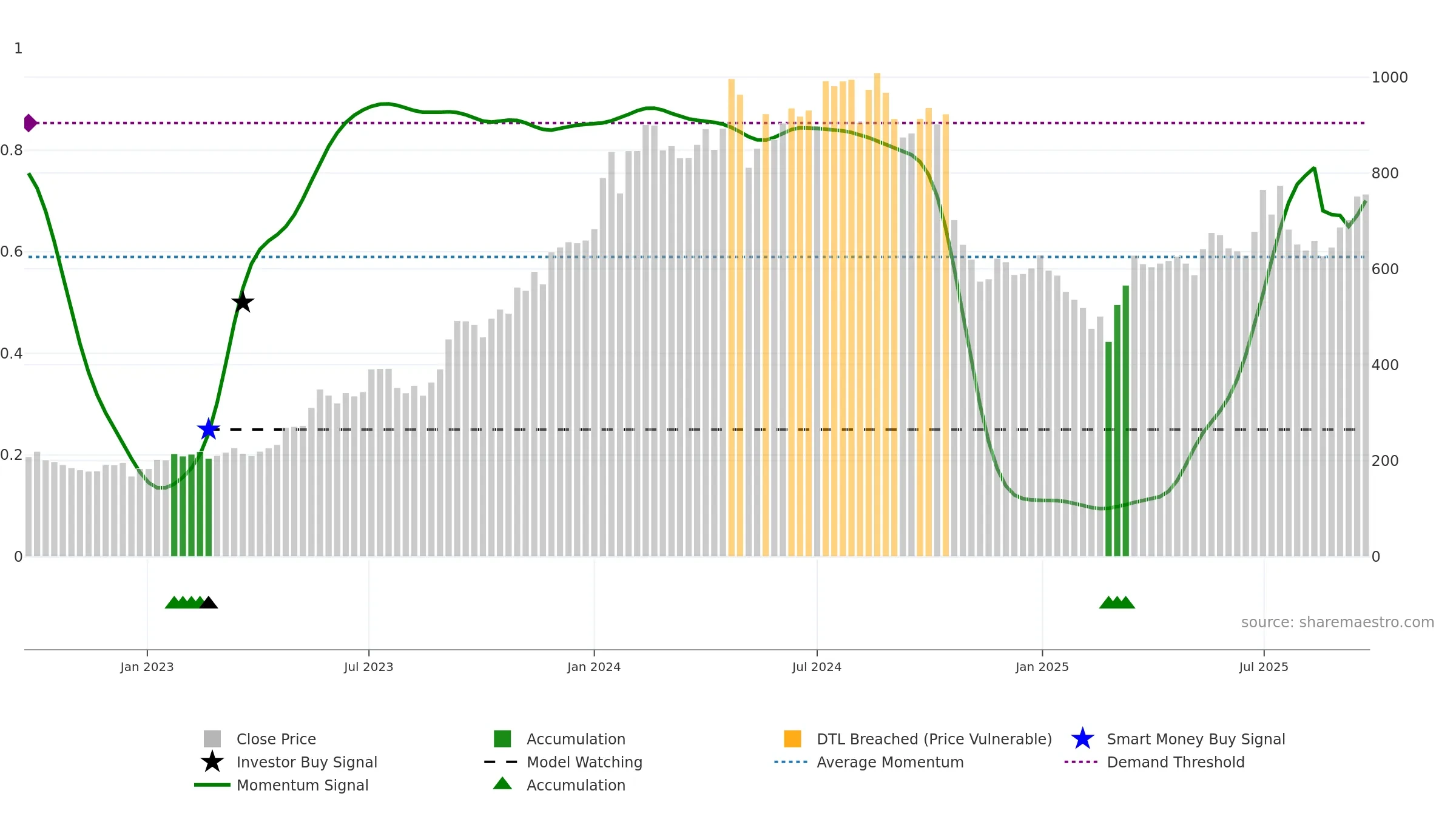Toggle the Momentum Signal legend entry
1456x819 pixels.
(x=302, y=785)
